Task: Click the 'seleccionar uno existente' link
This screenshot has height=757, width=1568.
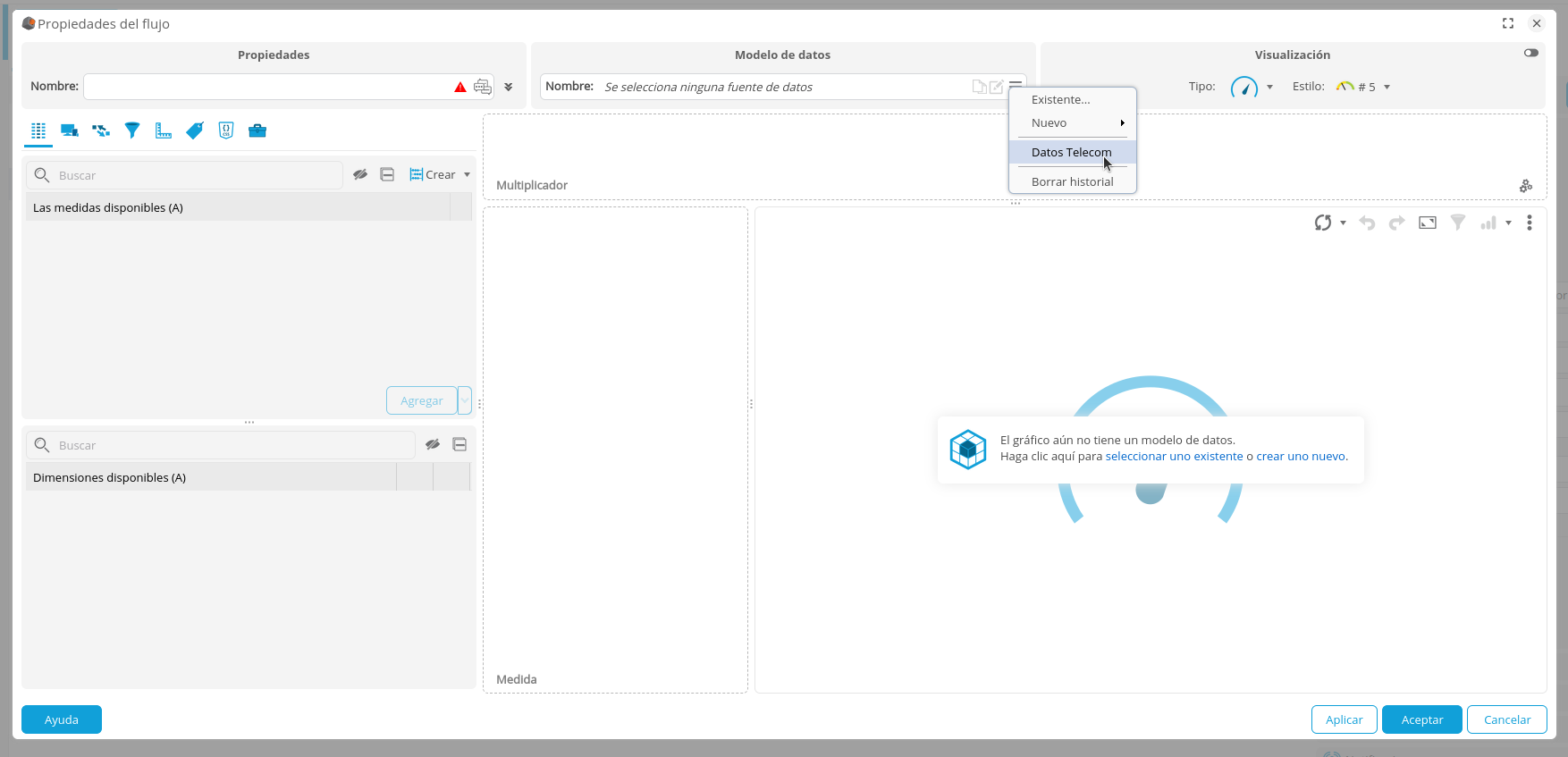Action: [1174, 456]
